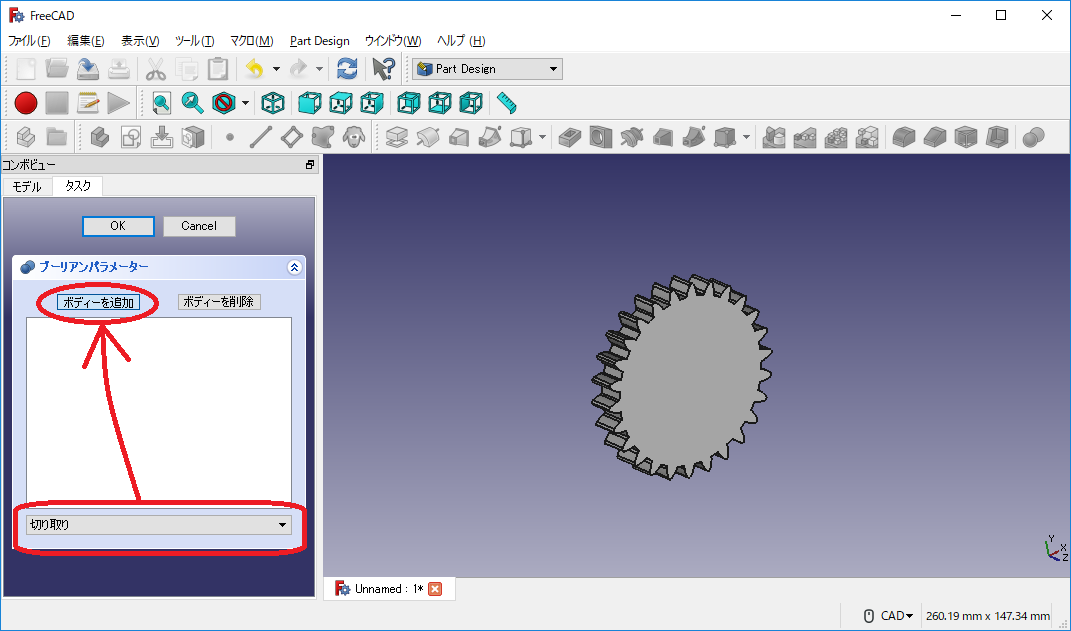Click the Fit selection magnifier icon
The height and width of the screenshot is (631, 1071).
tap(192, 103)
